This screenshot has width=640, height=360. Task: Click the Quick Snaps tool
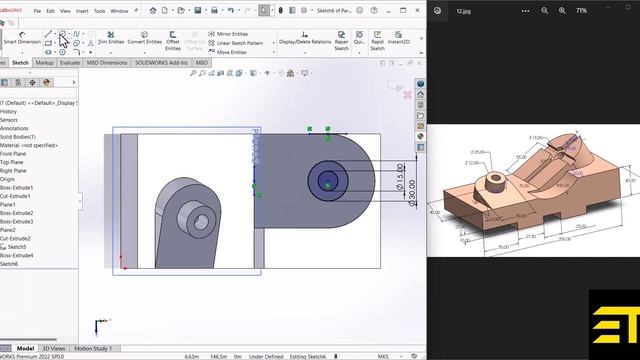coord(359,38)
